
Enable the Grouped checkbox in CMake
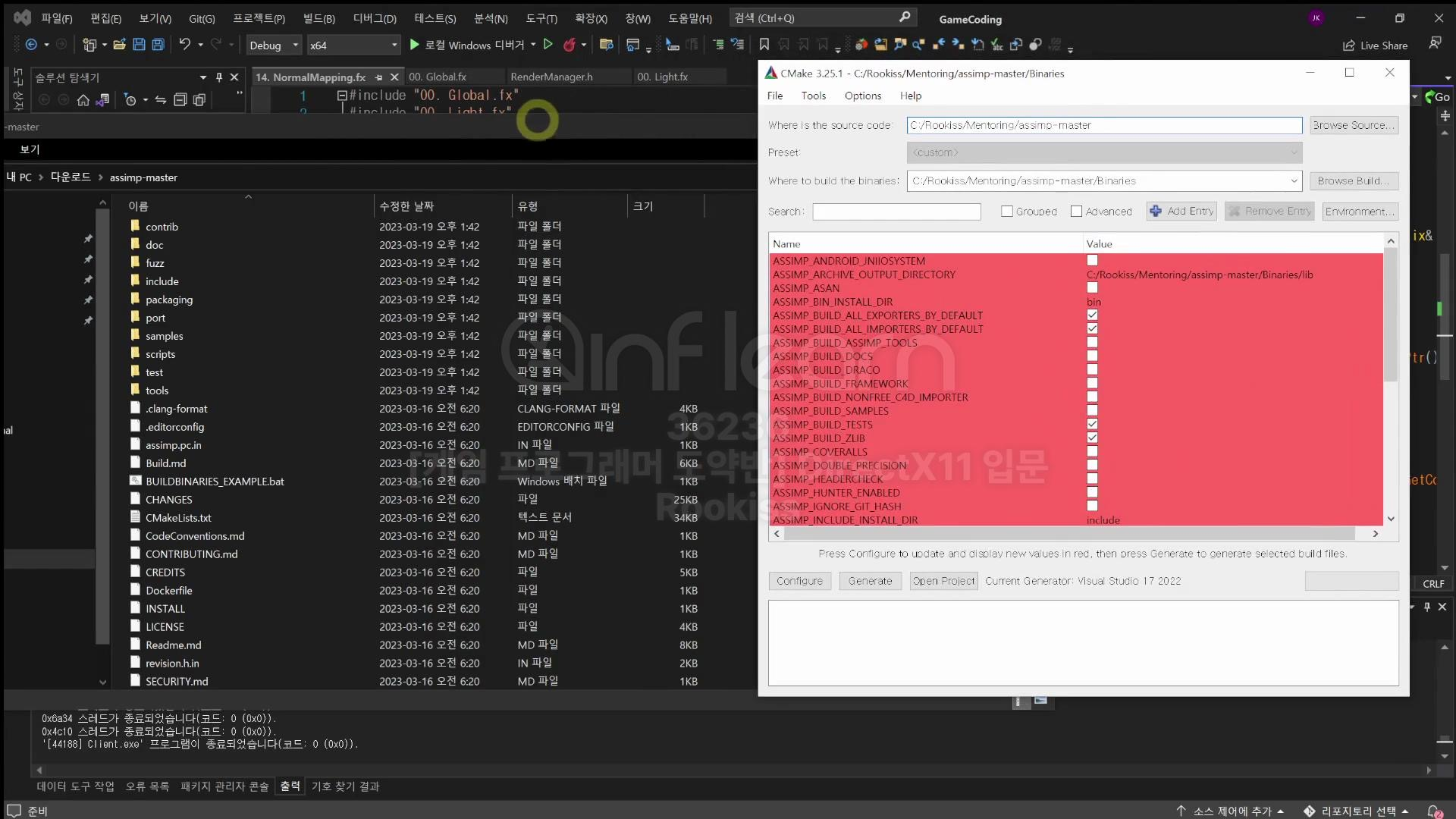click(1007, 212)
